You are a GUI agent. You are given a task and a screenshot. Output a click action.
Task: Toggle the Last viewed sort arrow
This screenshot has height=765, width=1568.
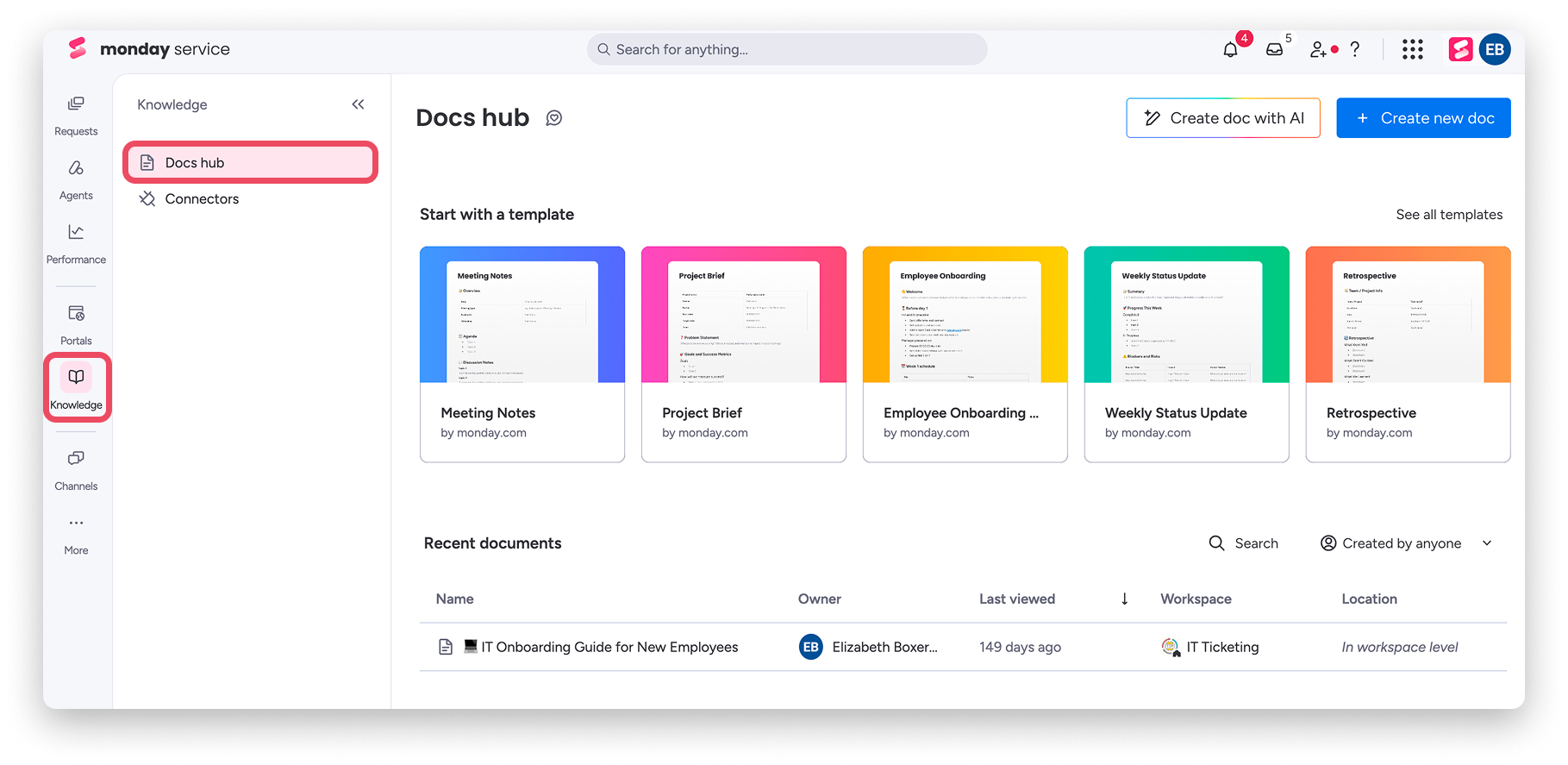(x=1124, y=599)
